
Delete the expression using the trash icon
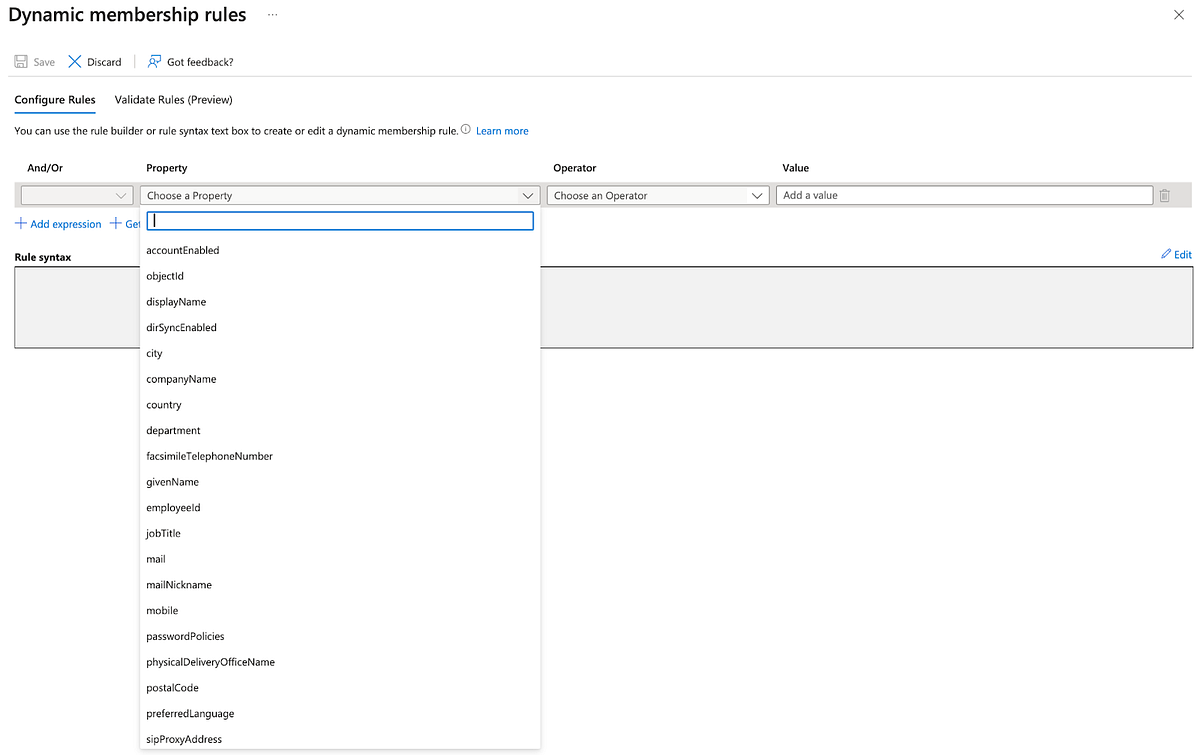(x=1164, y=195)
